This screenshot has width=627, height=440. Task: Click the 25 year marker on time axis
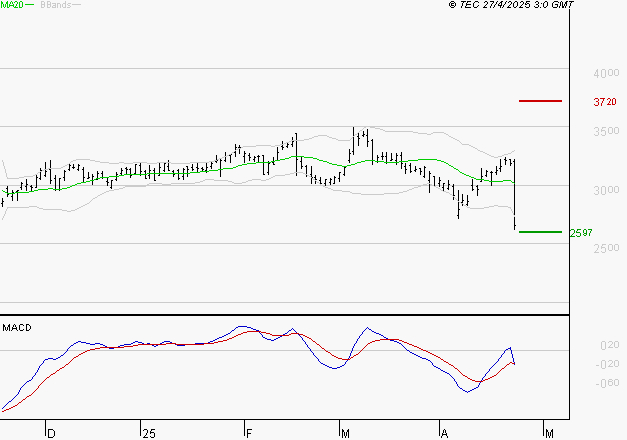coord(149,434)
